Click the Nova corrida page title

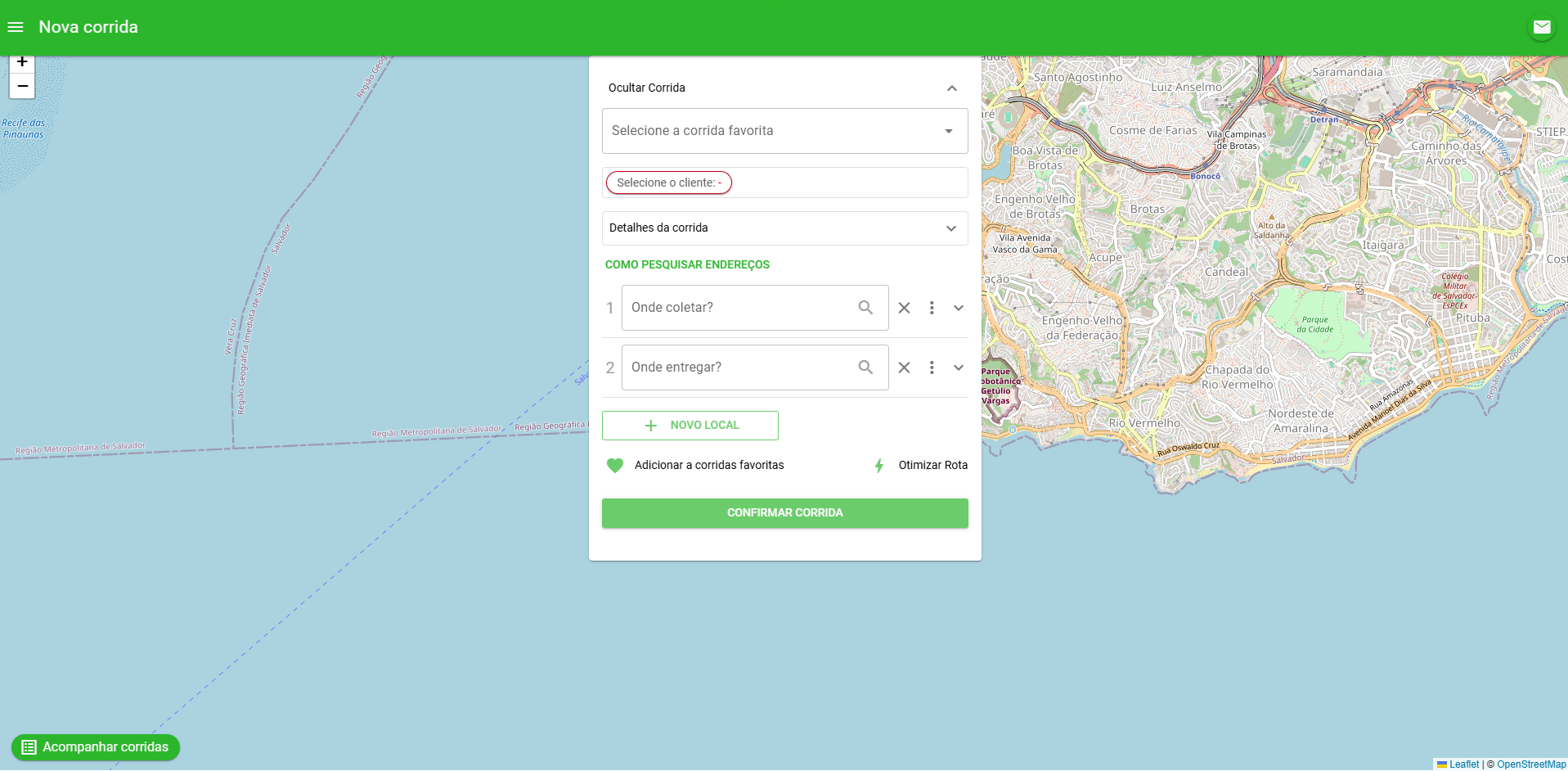pyautogui.click(x=88, y=27)
